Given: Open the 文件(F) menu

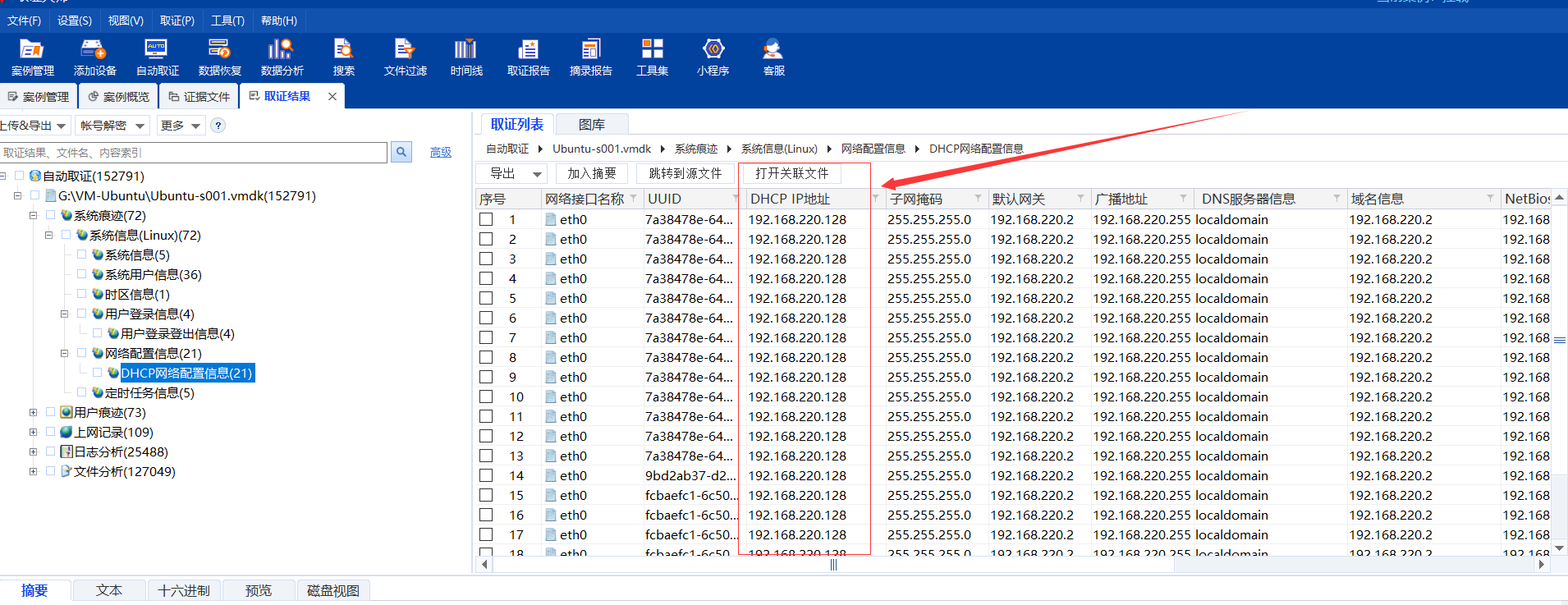Looking at the screenshot, I should (24, 21).
